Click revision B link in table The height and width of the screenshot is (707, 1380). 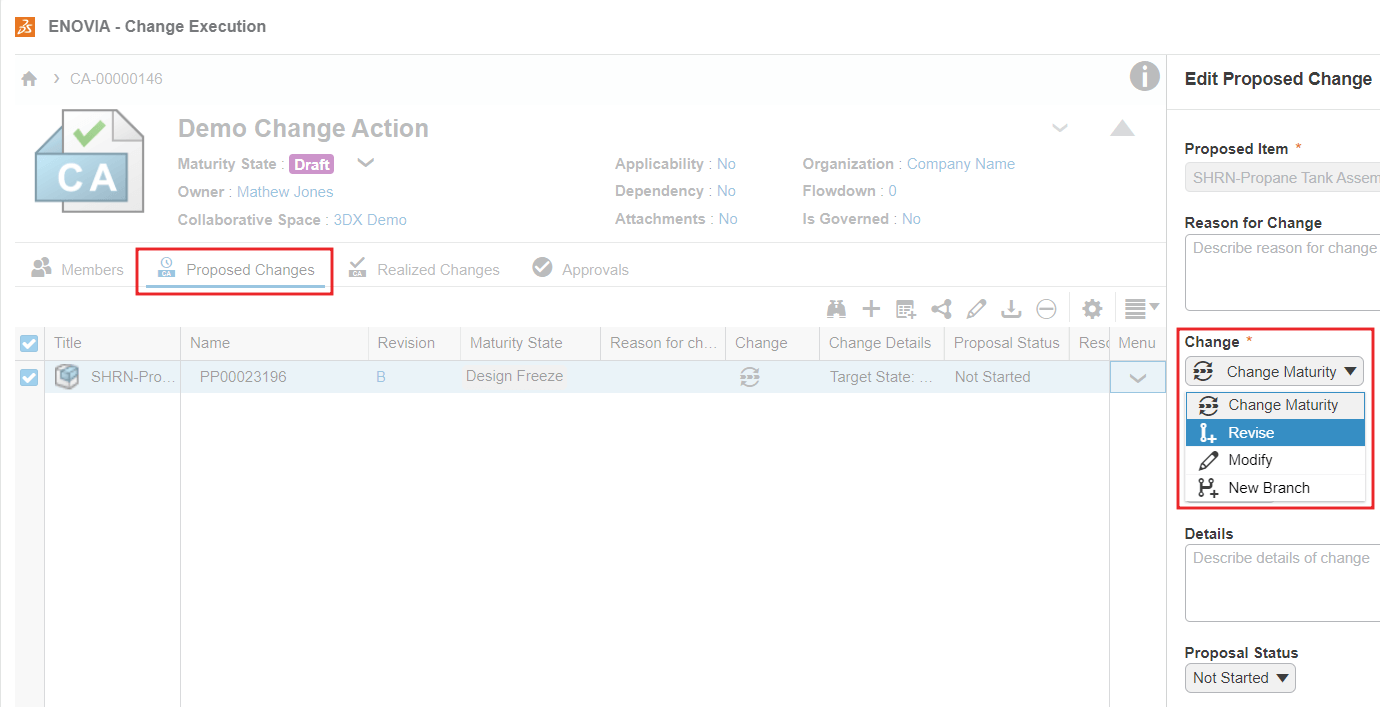[x=381, y=377]
